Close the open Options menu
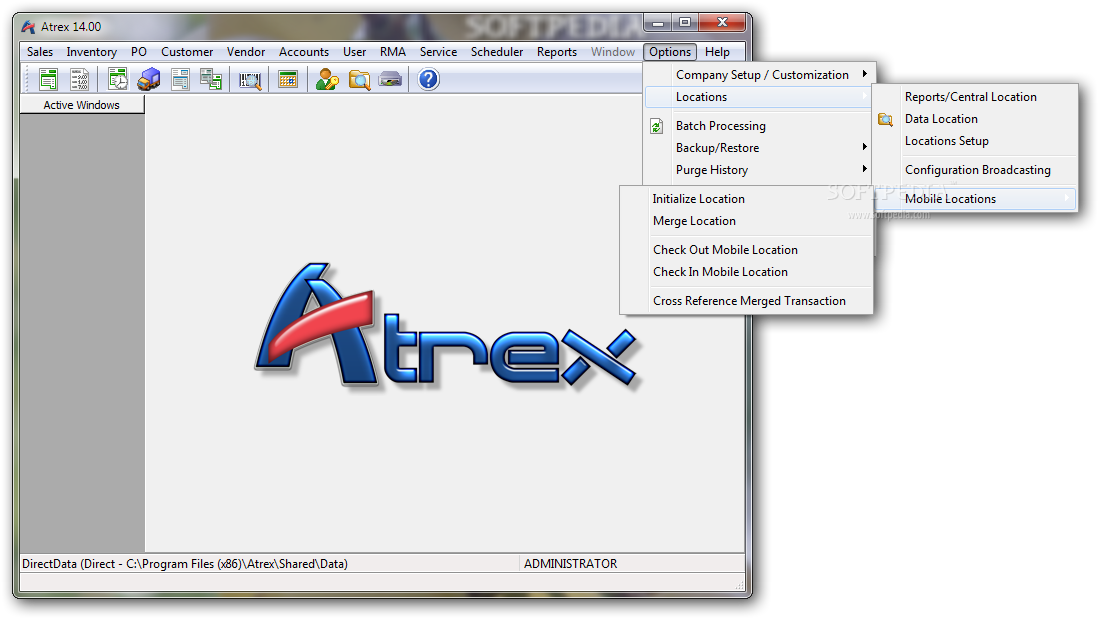 pos(670,52)
